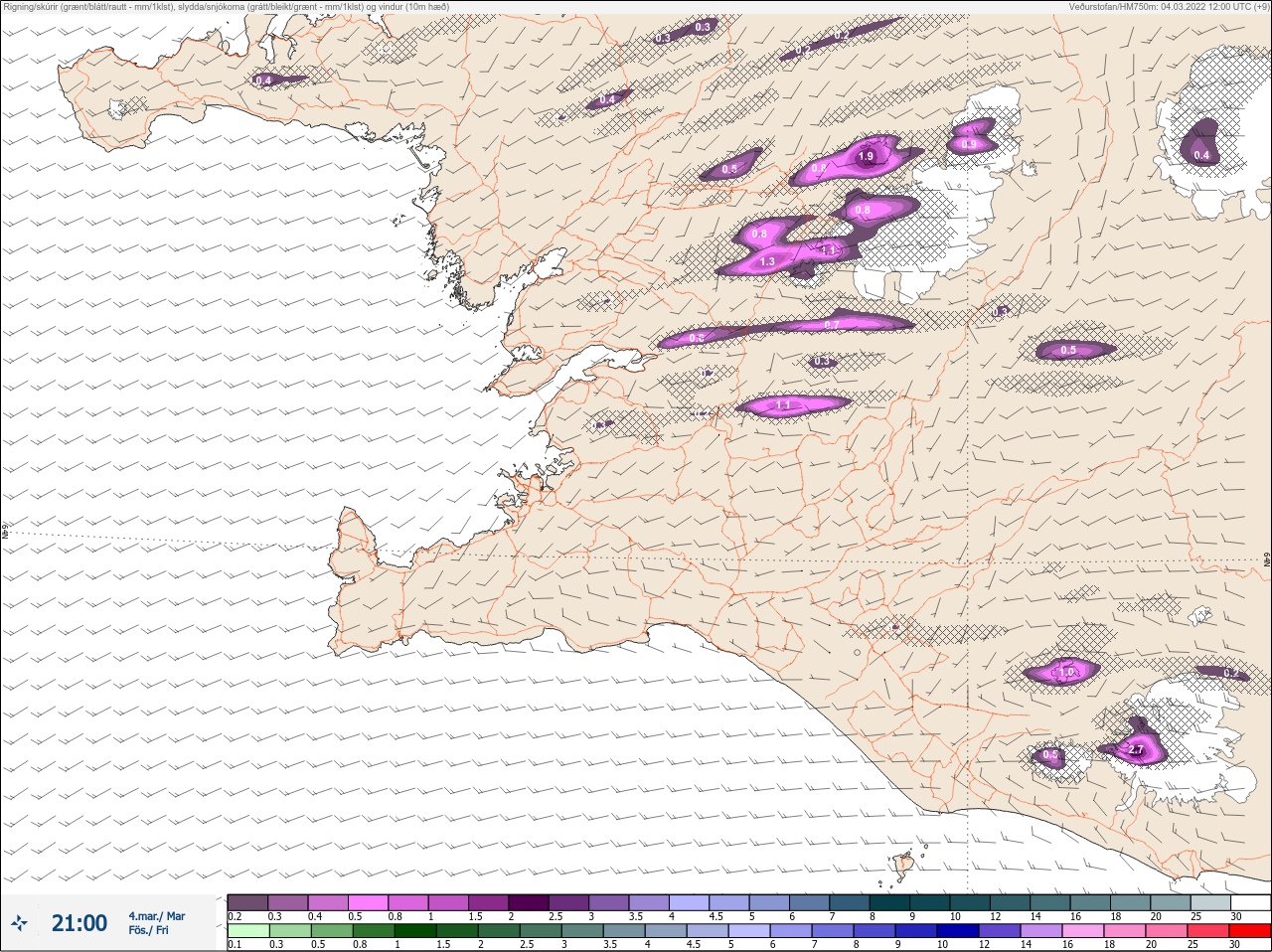Image resolution: width=1272 pixels, height=952 pixels.
Task: Click the Veðurstofan compass logo icon
Action: (19, 923)
